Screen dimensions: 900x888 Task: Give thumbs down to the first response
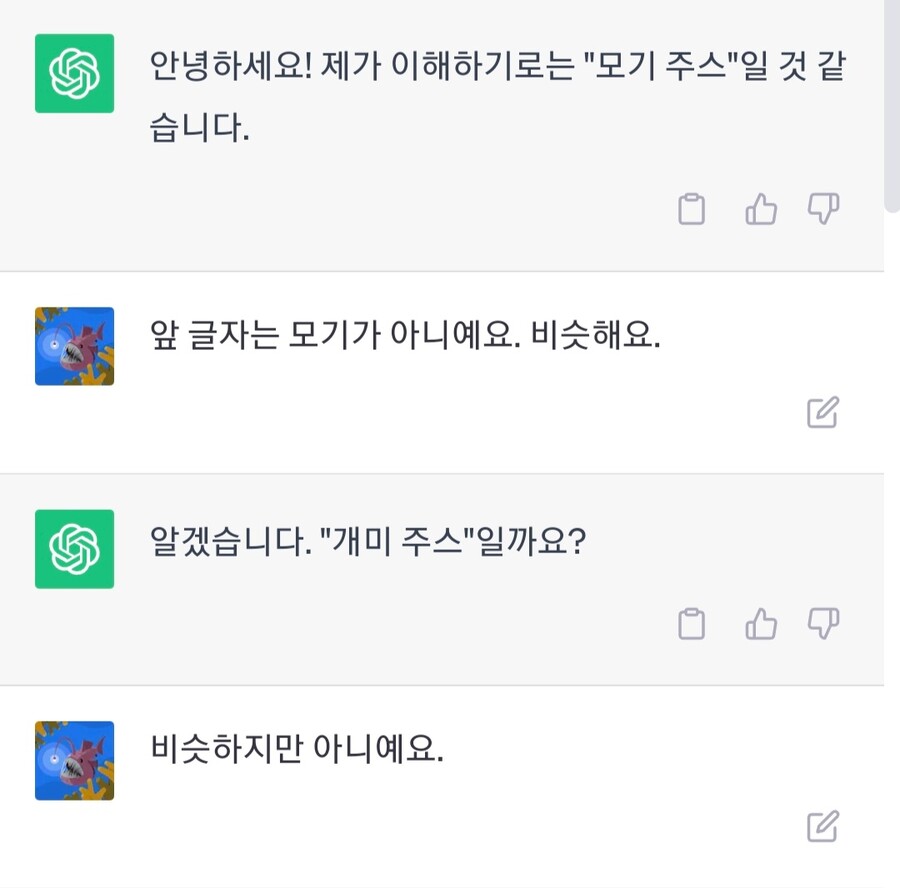(822, 208)
